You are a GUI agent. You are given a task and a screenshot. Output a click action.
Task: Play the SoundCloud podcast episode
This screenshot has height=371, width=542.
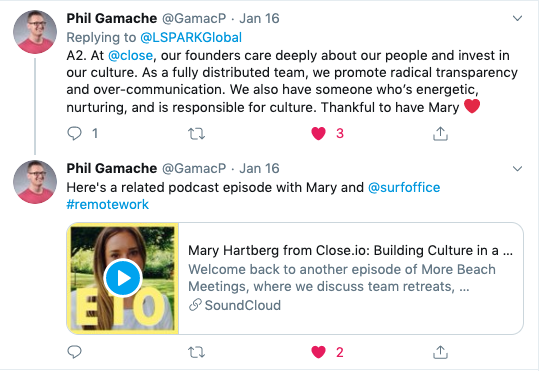(x=123, y=278)
